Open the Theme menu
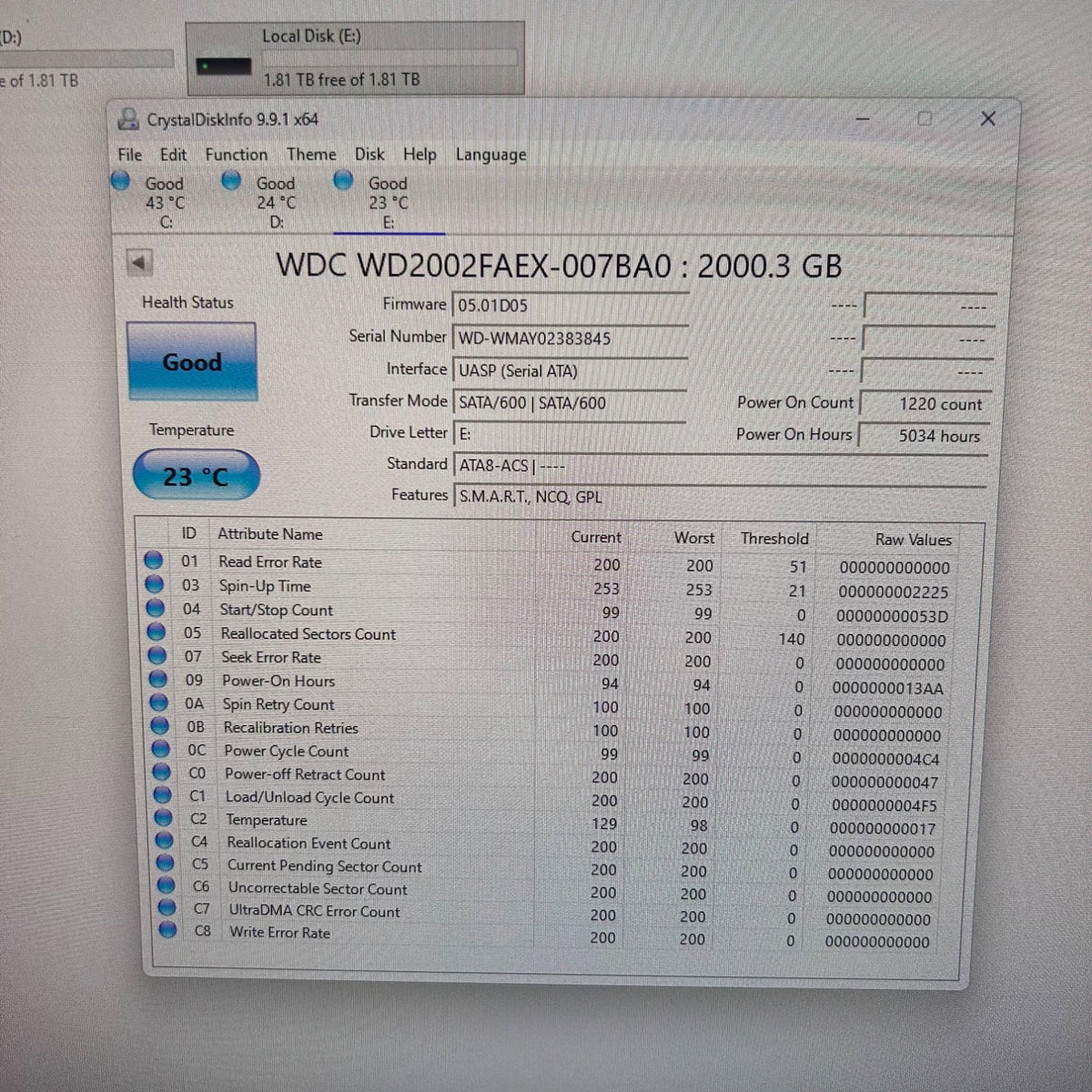Image resolution: width=1092 pixels, height=1092 pixels. coord(311,155)
